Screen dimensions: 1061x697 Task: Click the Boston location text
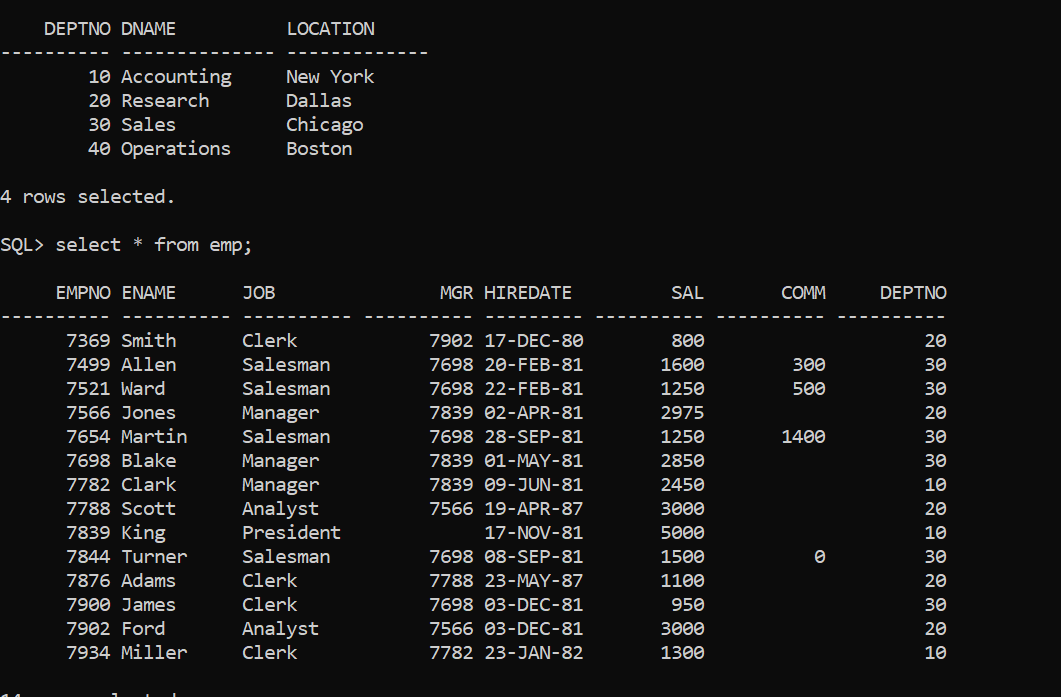coord(319,148)
